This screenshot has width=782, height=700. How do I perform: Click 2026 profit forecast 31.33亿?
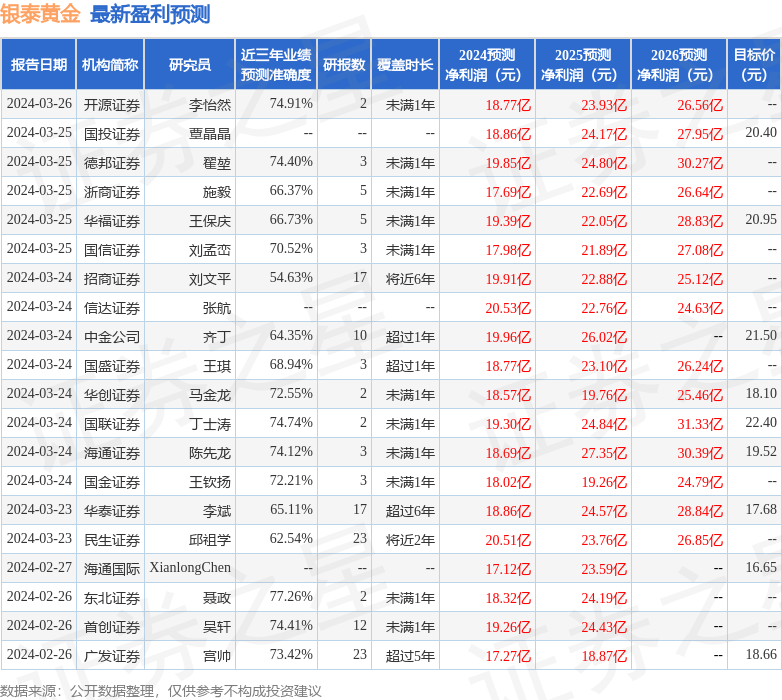[700, 423]
